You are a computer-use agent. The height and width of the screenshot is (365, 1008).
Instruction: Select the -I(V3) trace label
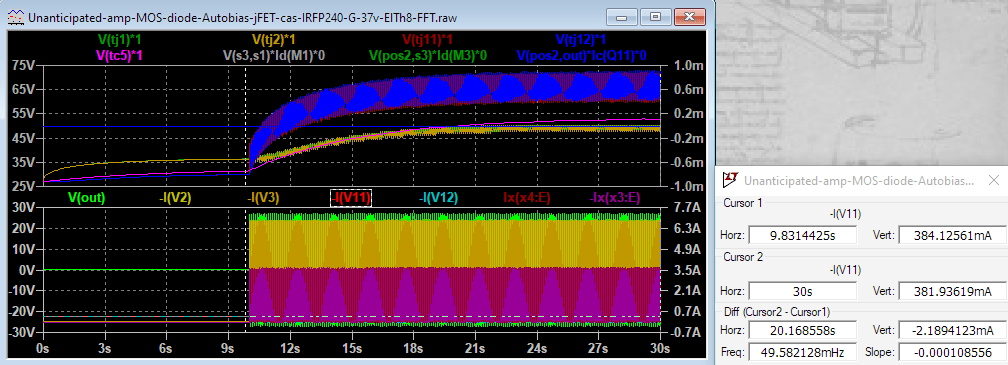pyautogui.click(x=263, y=198)
